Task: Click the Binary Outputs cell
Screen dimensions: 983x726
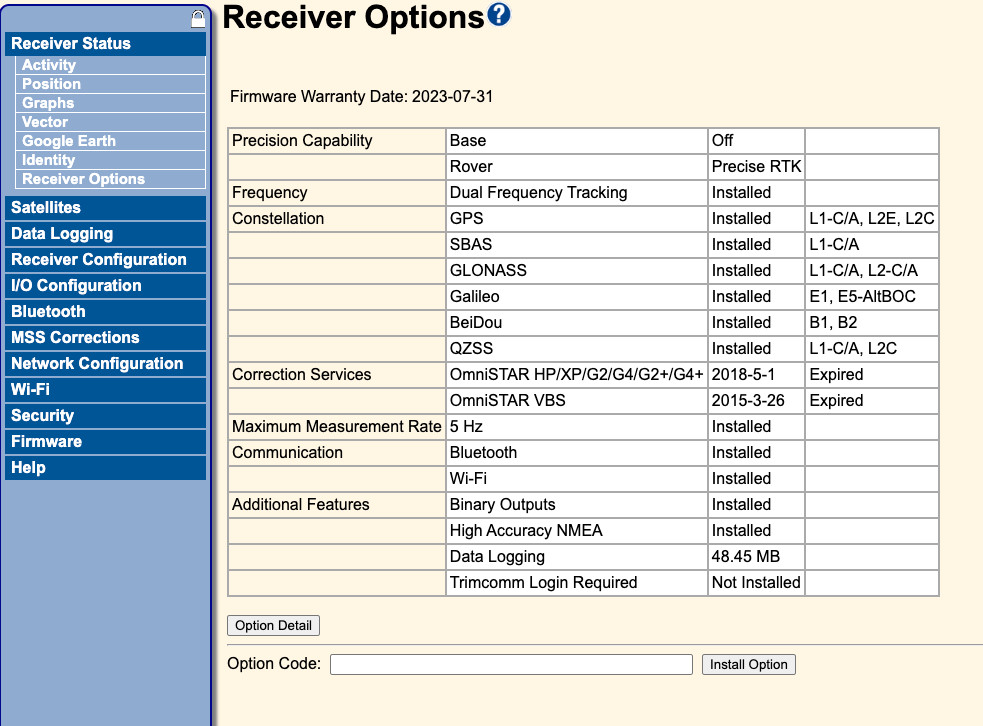Action: 577,505
